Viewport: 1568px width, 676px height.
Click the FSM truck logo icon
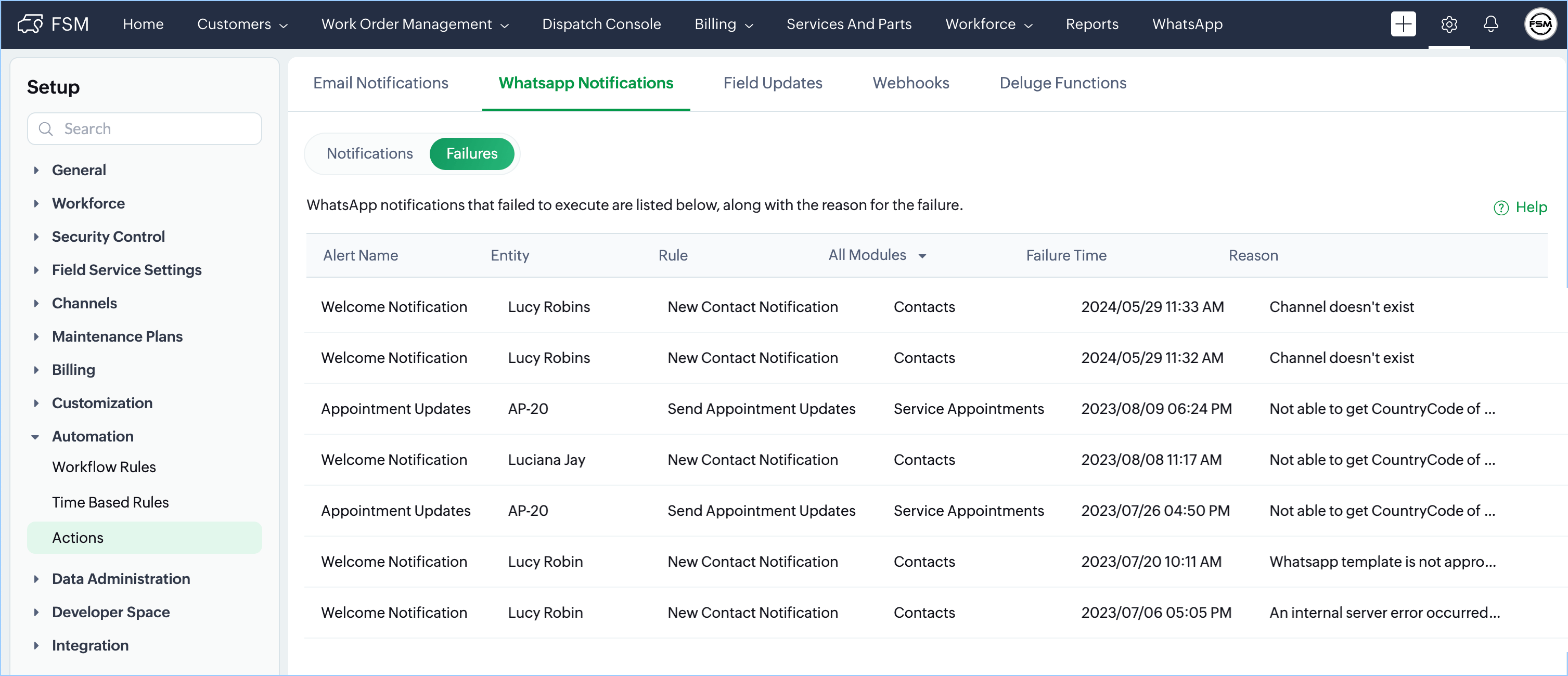coord(31,24)
